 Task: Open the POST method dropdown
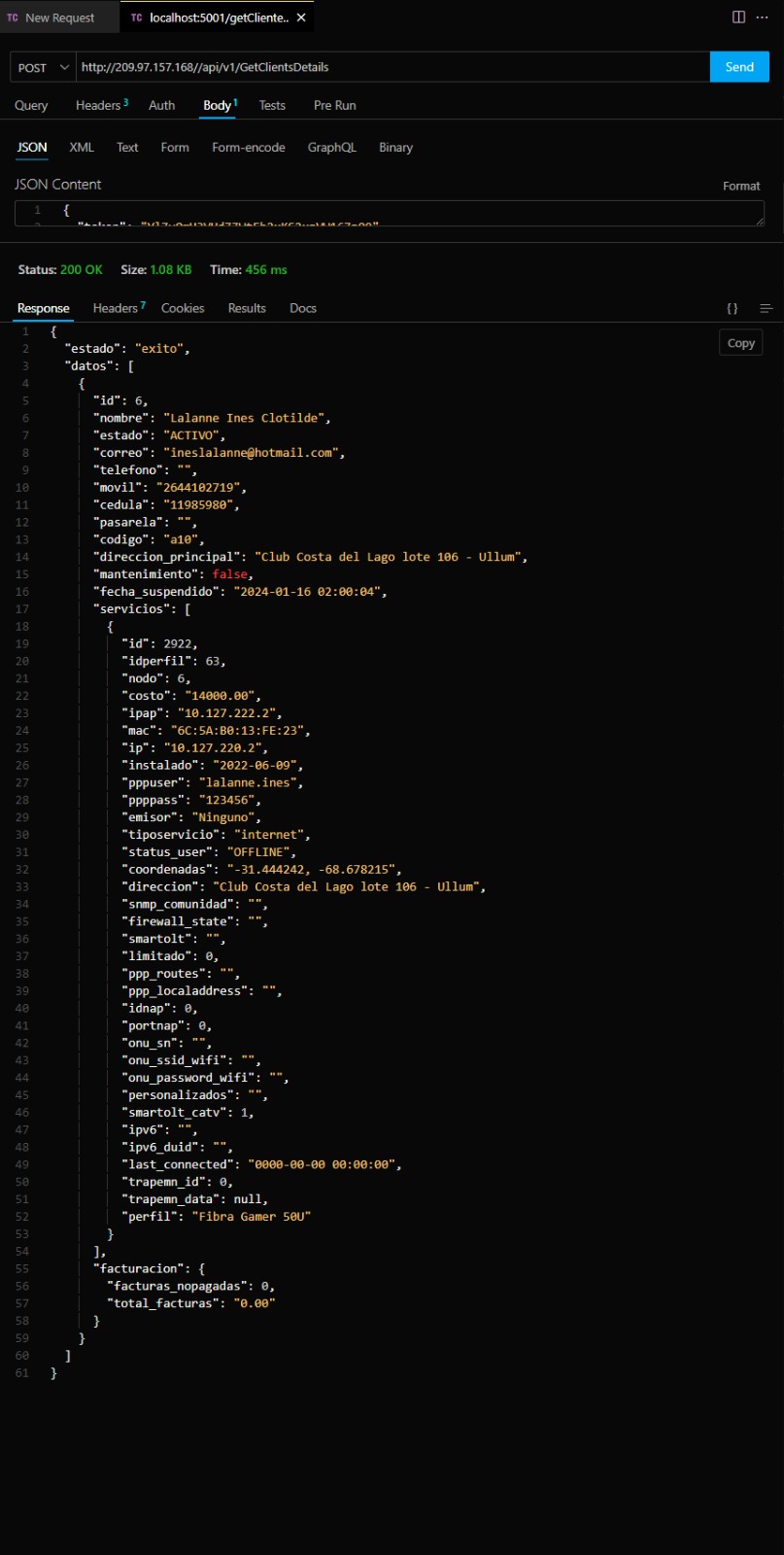click(43, 67)
